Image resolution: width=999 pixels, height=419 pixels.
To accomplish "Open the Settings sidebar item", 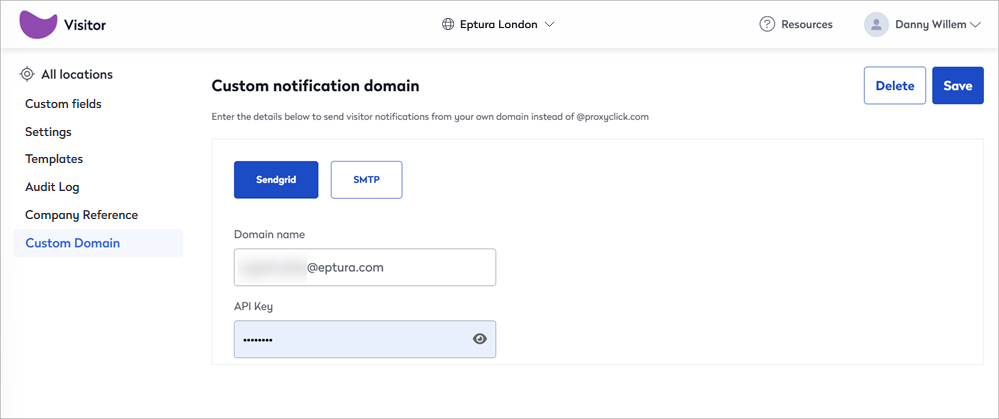I will pos(48,132).
